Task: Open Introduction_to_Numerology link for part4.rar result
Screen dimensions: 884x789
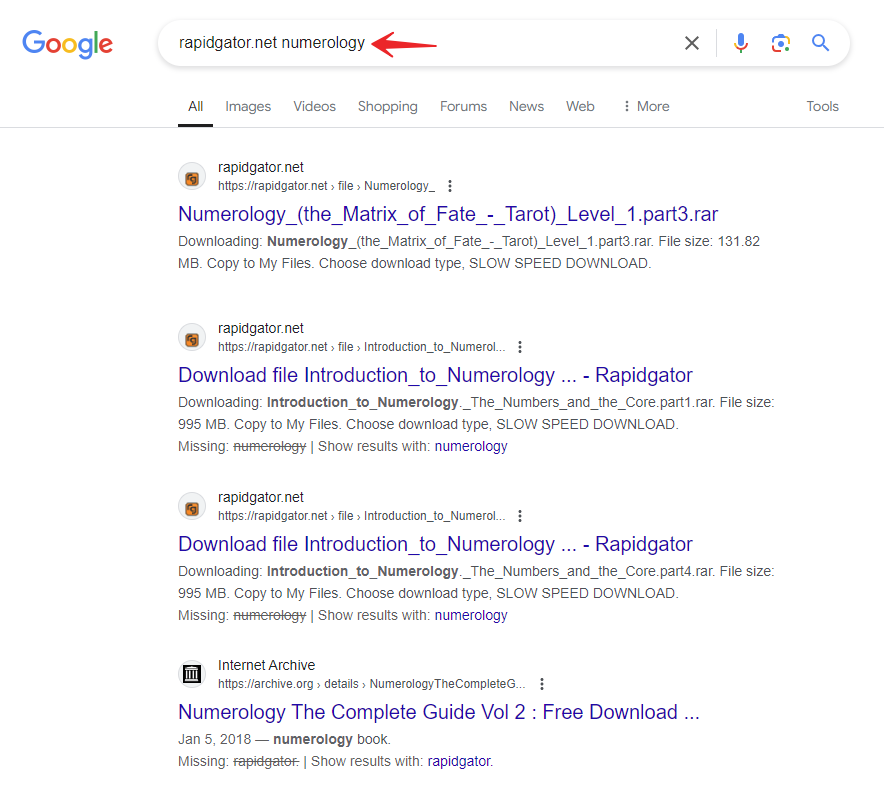Action: pos(435,544)
